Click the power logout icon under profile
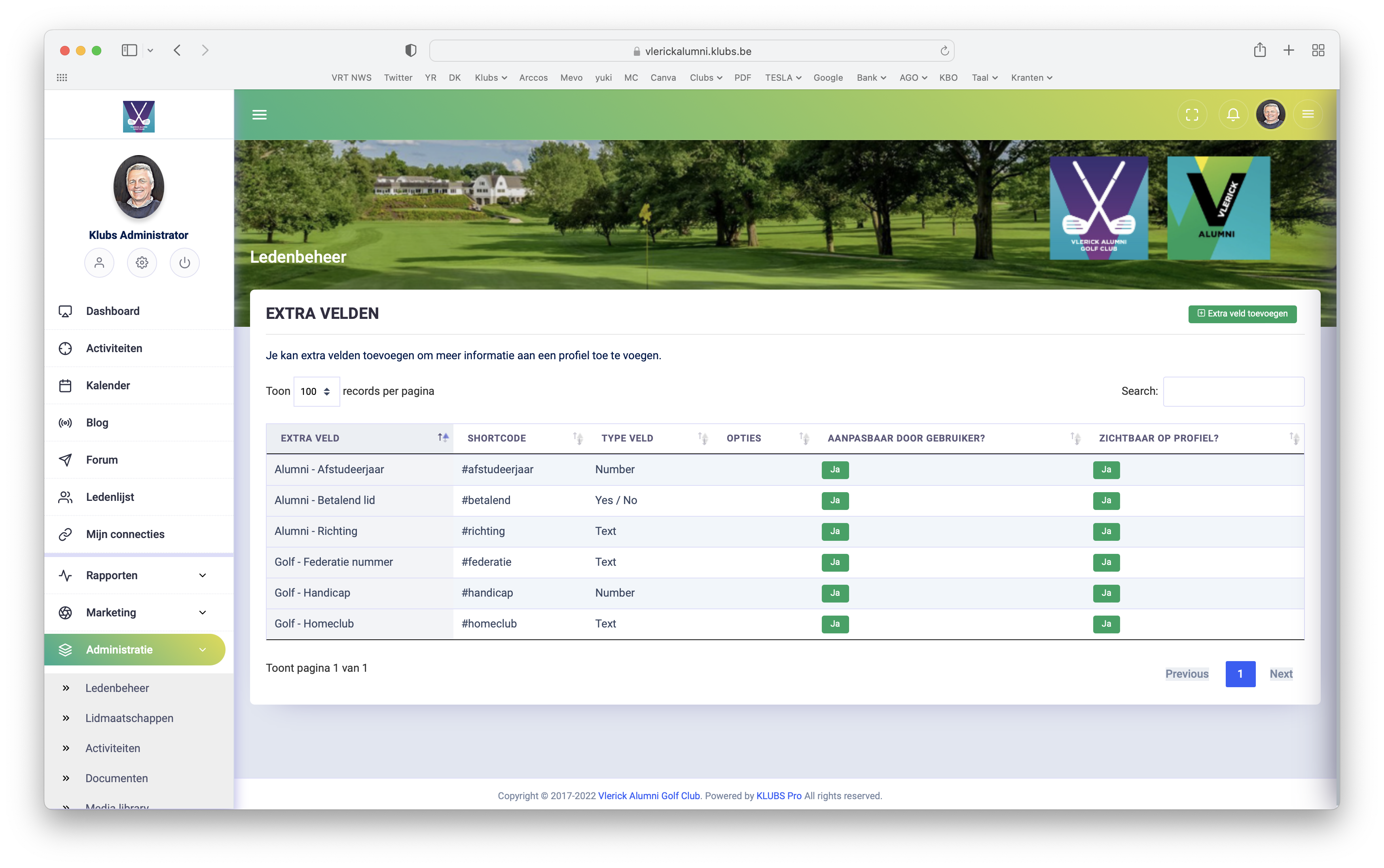Viewport: 1384px width, 868px height. [184, 263]
